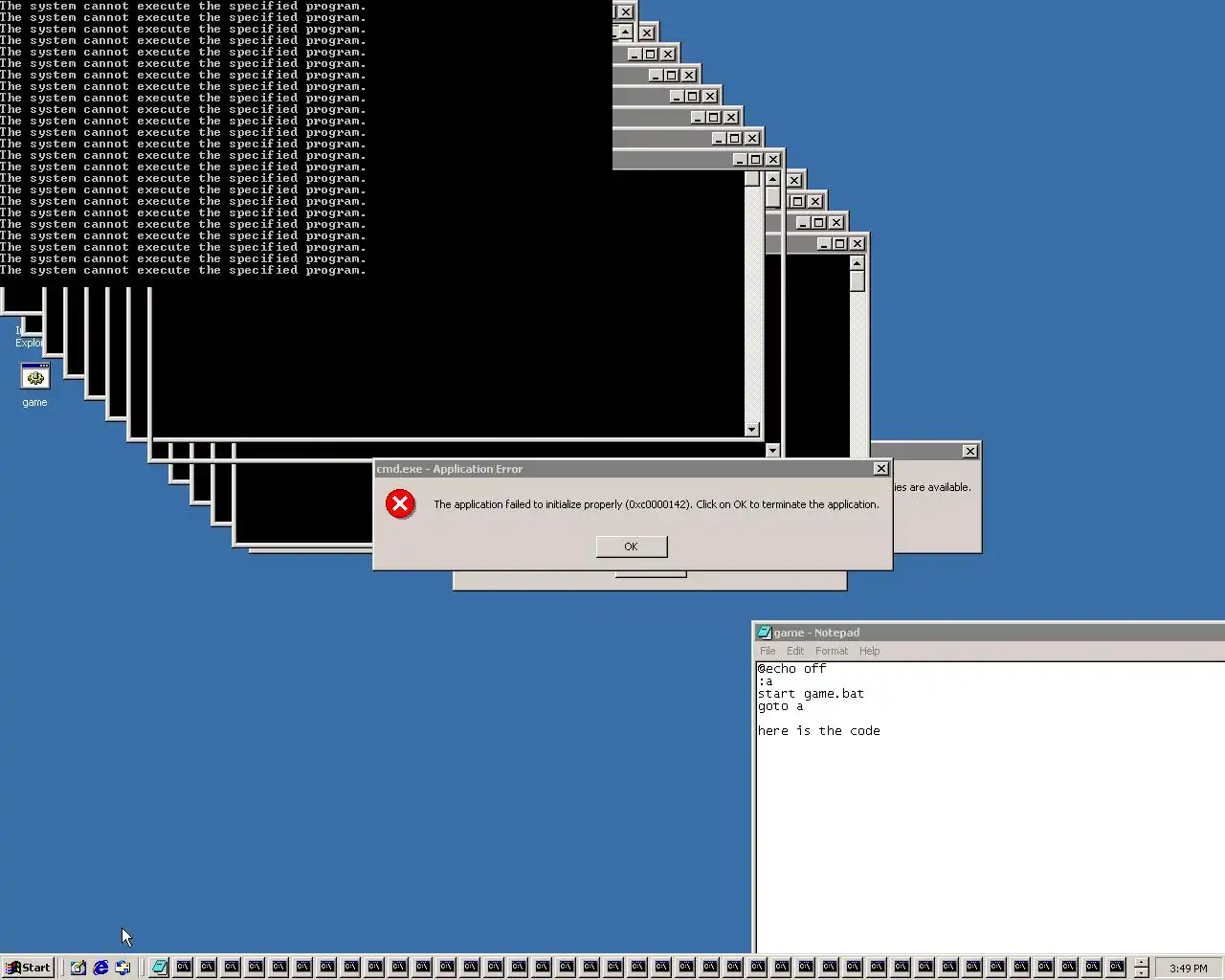This screenshot has height=980, width=1225.
Task: Click the system tray clock showing 3:49 PM
Action: click(1188, 969)
